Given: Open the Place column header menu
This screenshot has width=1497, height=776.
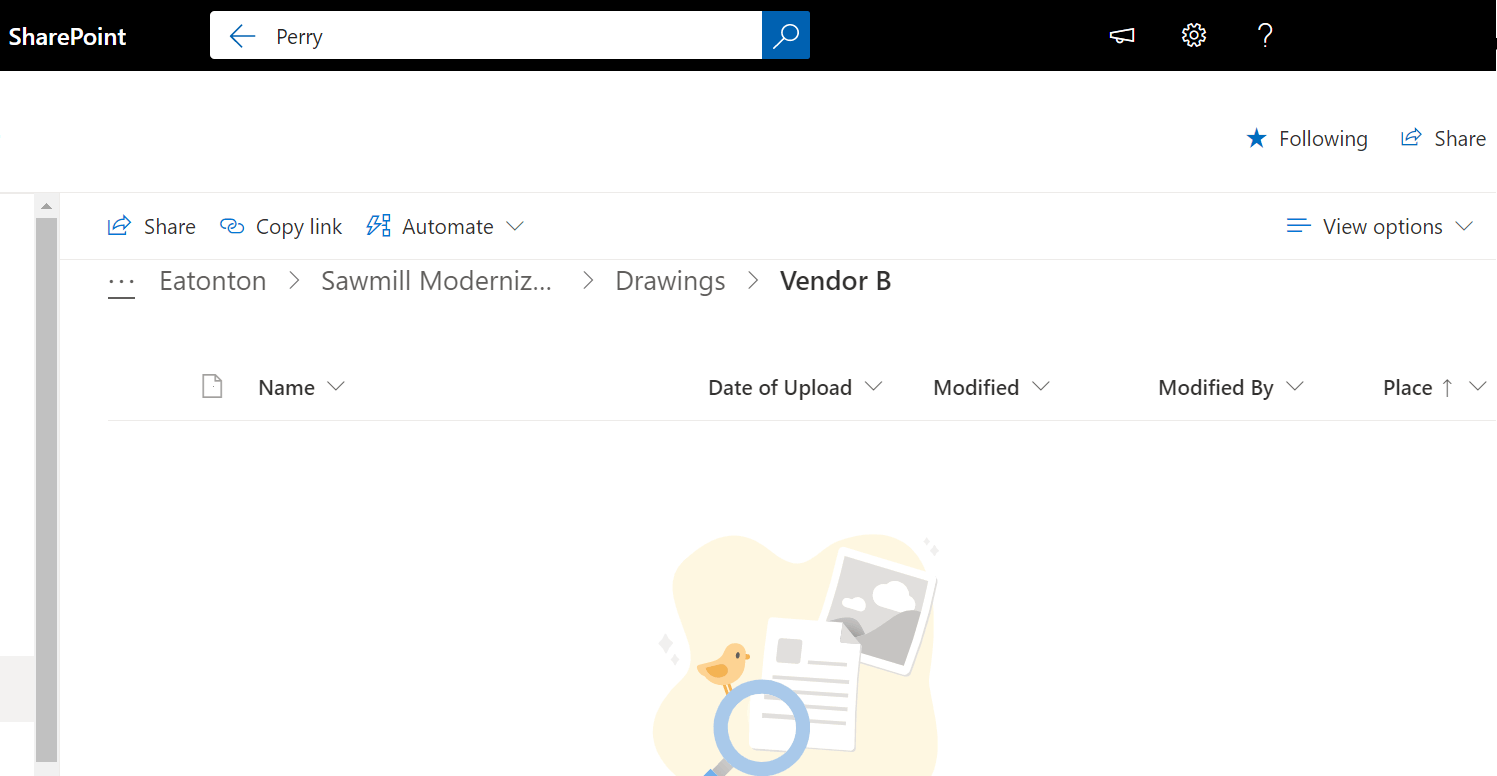Looking at the screenshot, I should [x=1435, y=387].
